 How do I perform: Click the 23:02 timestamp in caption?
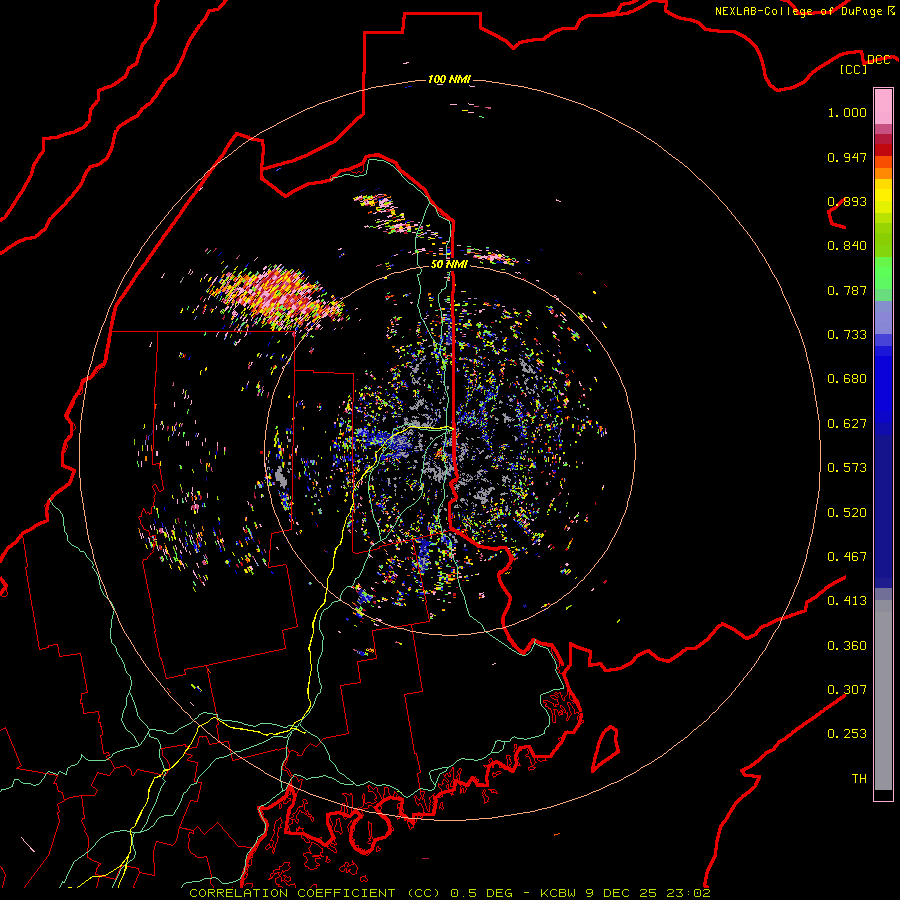point(688,893)
